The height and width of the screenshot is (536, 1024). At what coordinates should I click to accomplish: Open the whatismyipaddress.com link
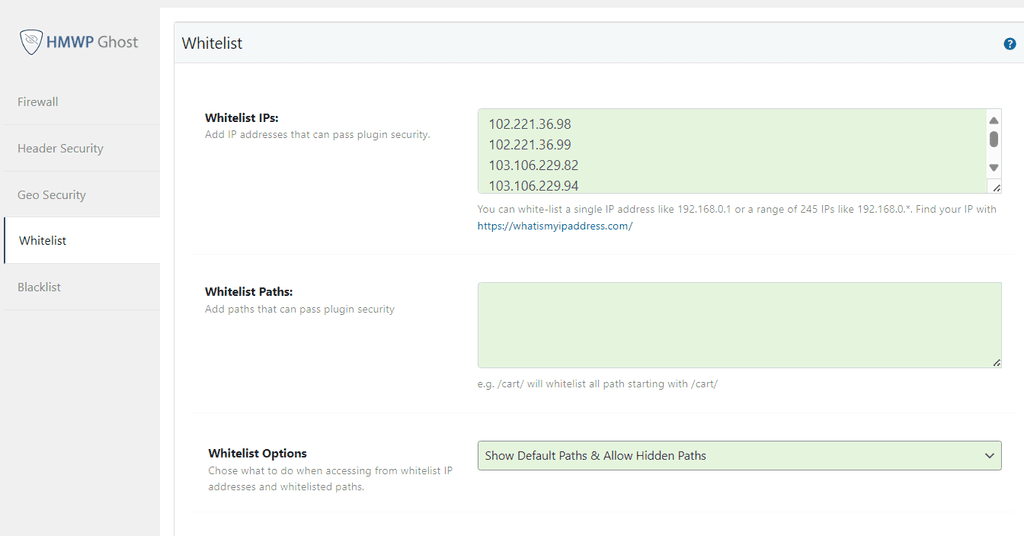point(555,226)
